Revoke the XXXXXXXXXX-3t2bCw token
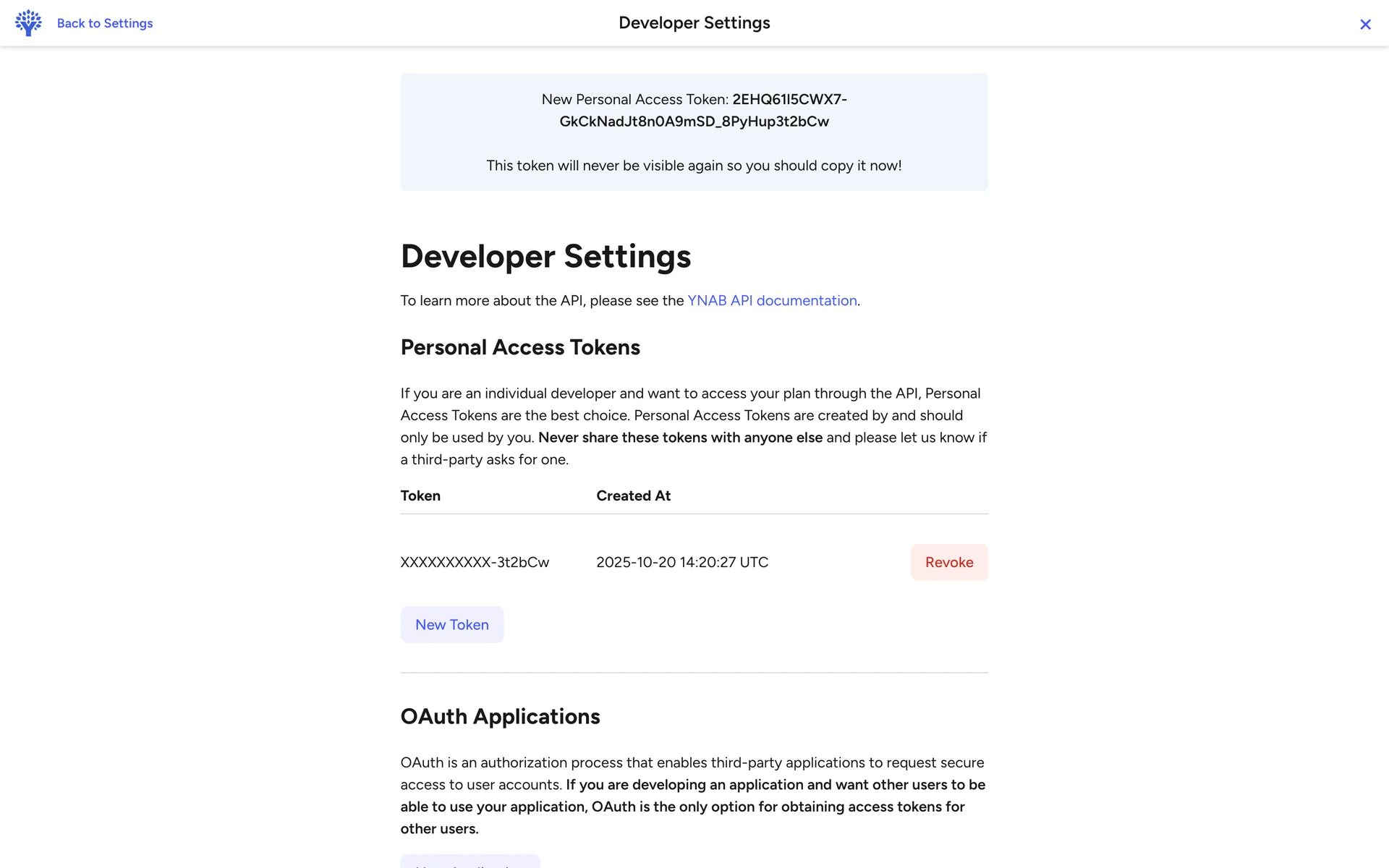The height and width of the screenshot is (868, 1389). (x=948, y=562)
